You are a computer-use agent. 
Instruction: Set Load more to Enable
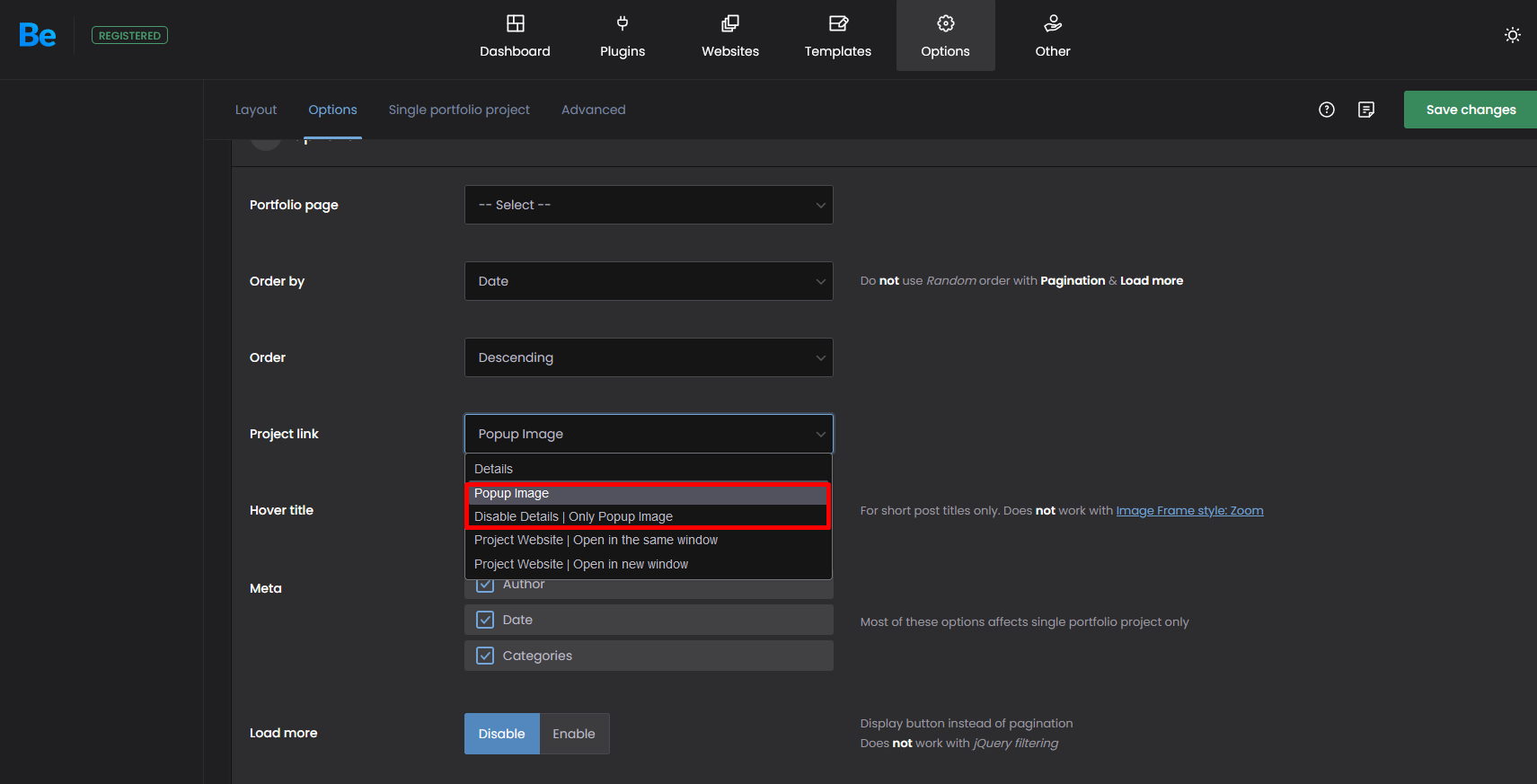pos(574,734)
